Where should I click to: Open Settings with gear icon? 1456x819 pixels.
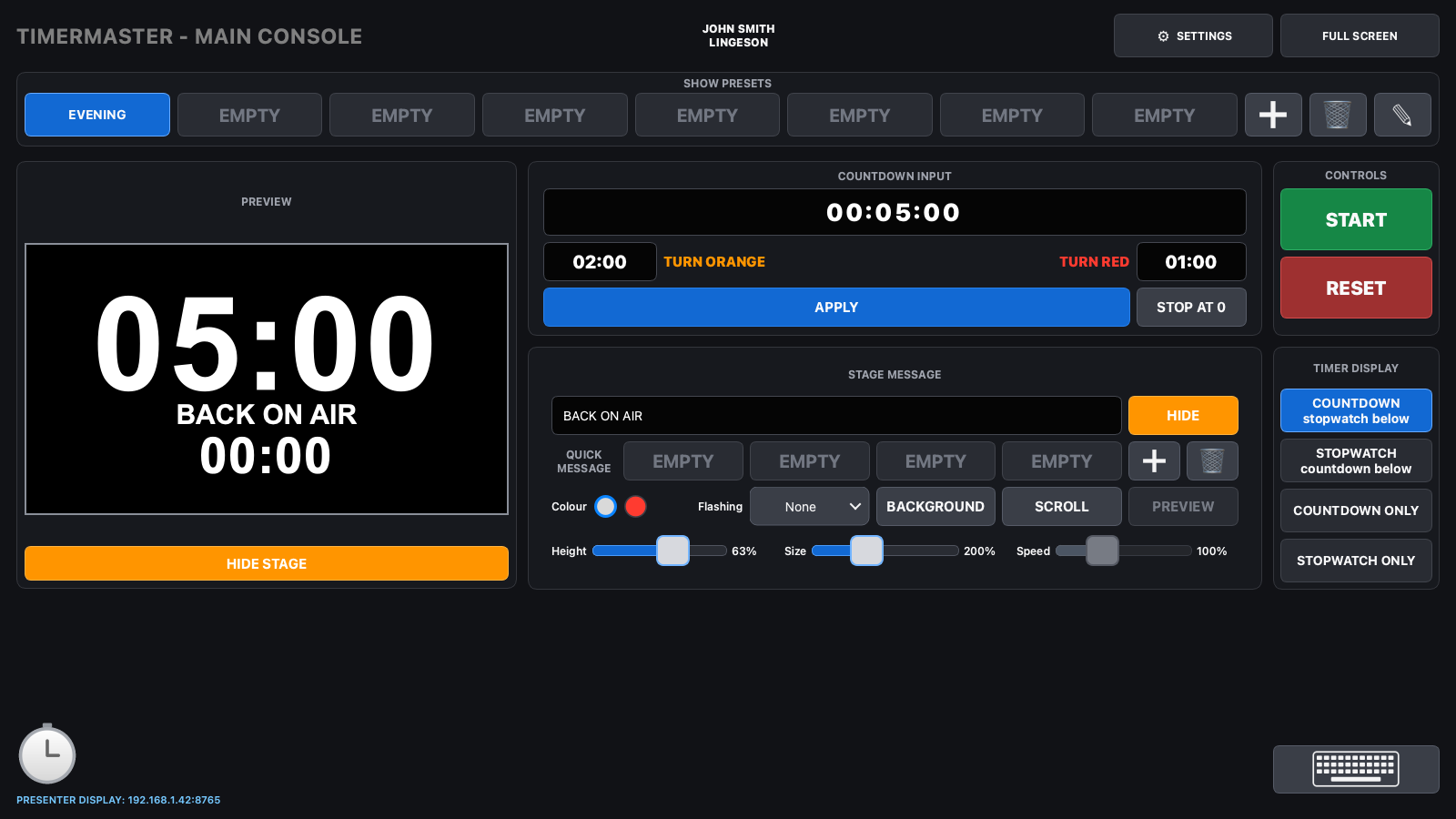[x=1193, y=35]
